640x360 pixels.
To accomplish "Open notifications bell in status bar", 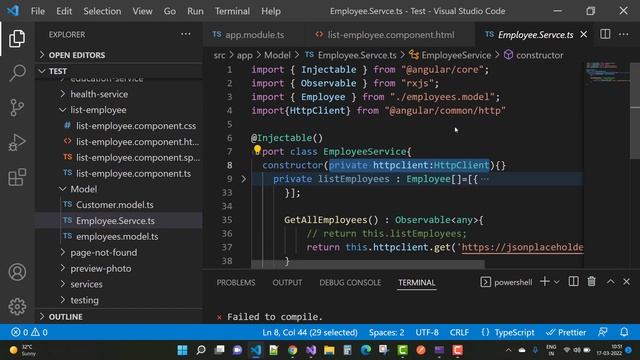I will click(x=624, y=332).
